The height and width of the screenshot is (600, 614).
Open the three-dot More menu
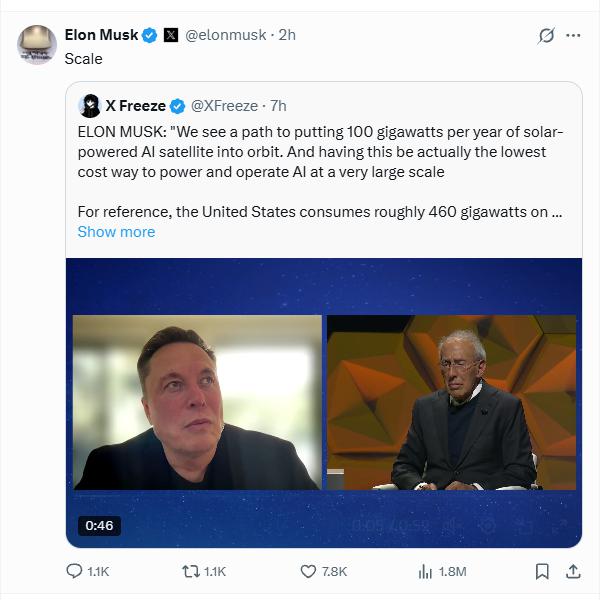point(573,35)
